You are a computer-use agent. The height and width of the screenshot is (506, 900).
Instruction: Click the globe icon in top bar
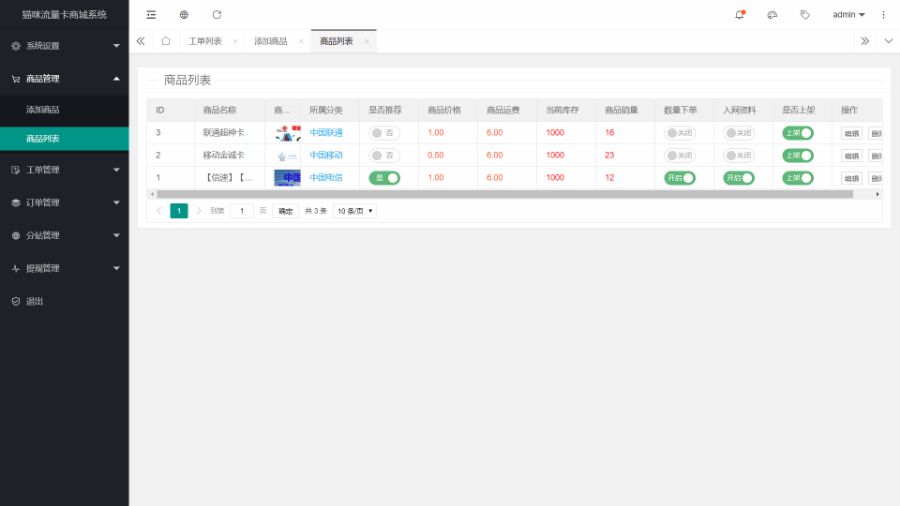point(184,15)
